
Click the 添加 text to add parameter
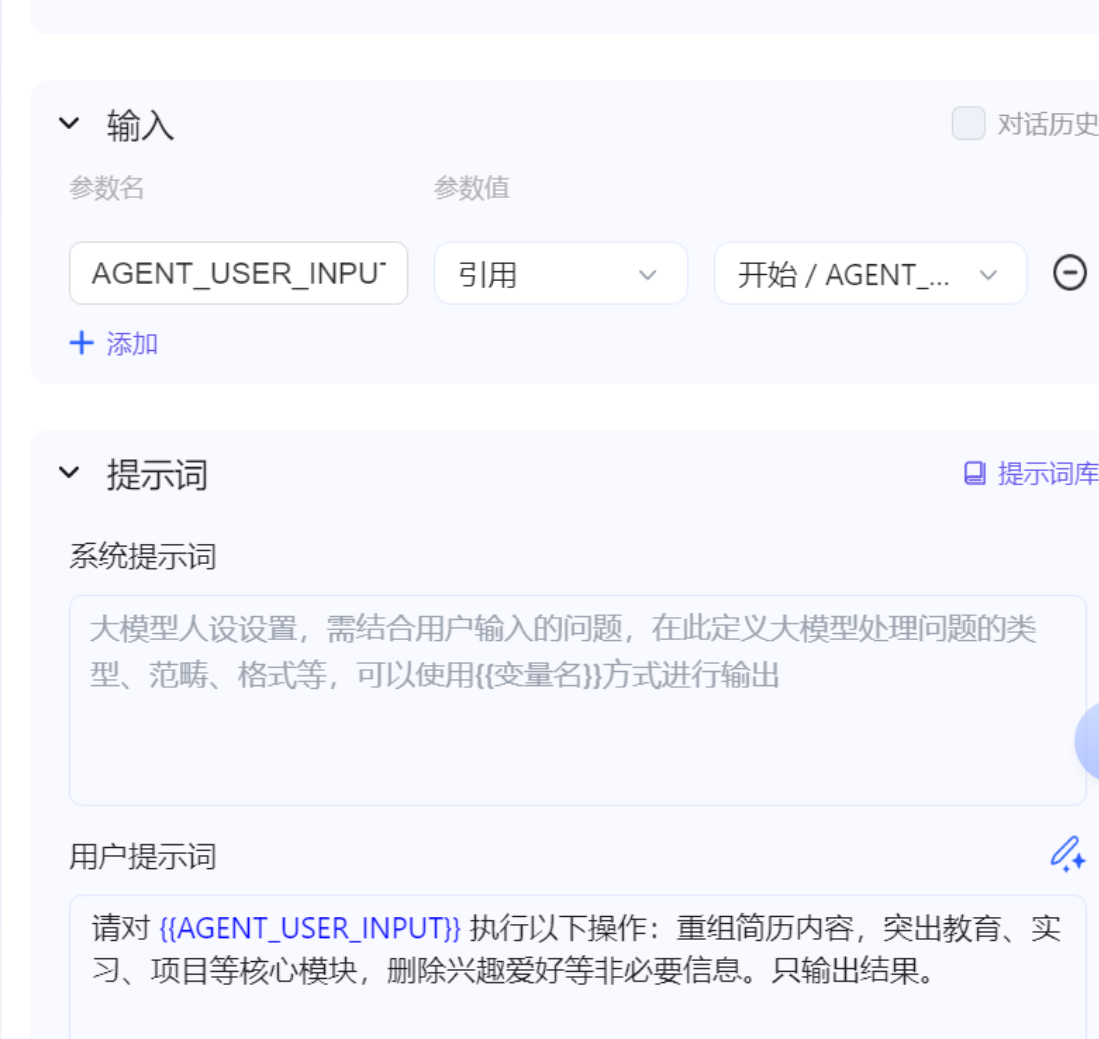pos(132,344)
